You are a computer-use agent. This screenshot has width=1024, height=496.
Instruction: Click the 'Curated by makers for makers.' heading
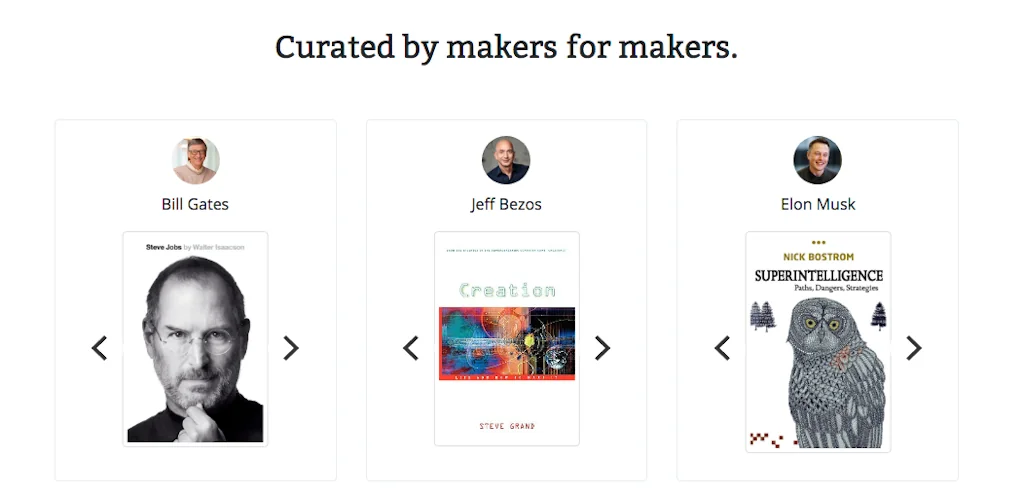pyautogui.click(x=506, y=47)
